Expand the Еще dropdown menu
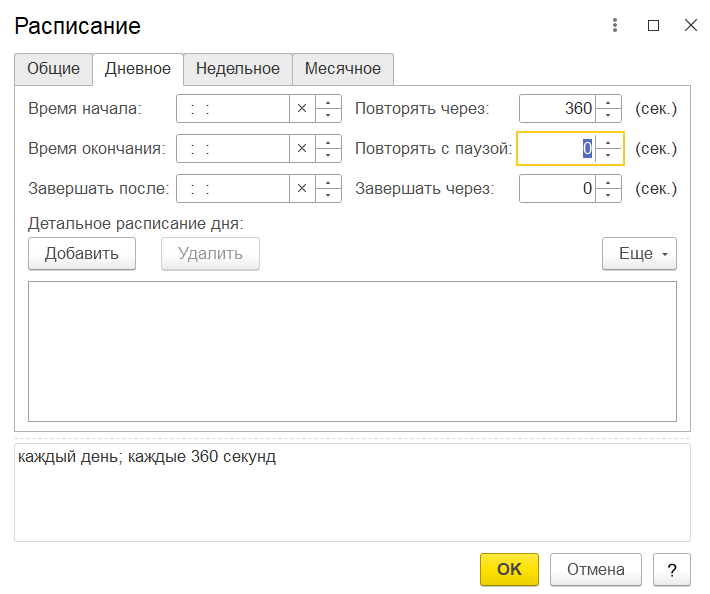The height and width of the screenshot is (594, 710). click(639, 254)
